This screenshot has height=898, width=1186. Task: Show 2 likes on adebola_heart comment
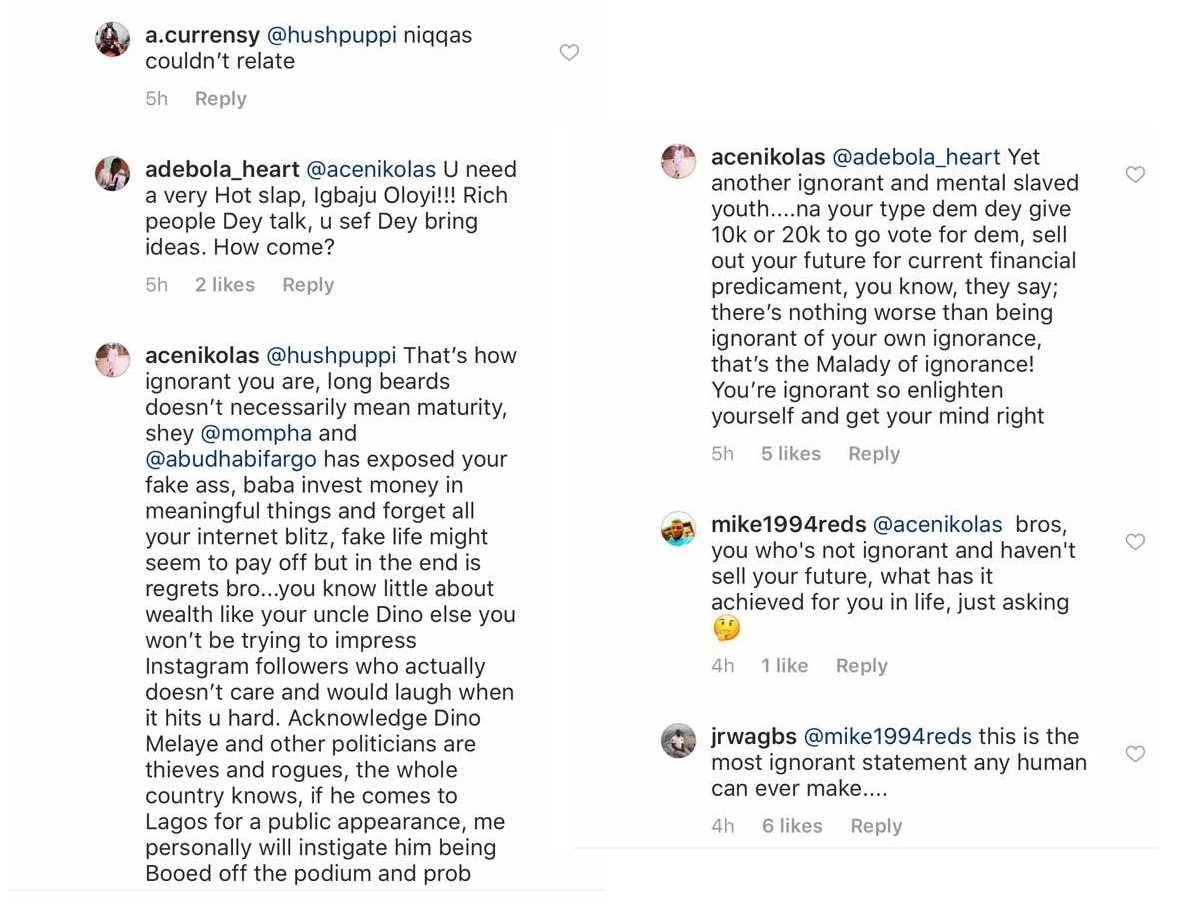pos(225,284)
